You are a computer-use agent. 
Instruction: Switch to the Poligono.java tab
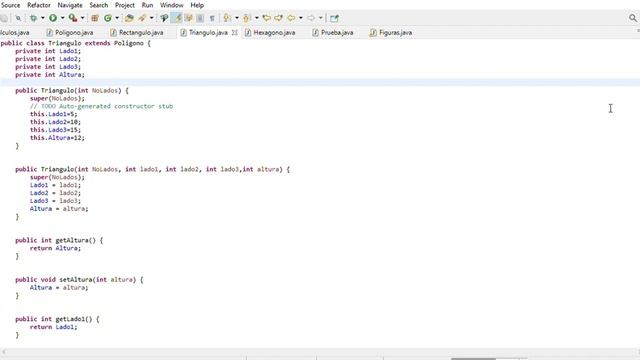click(70, 32)
